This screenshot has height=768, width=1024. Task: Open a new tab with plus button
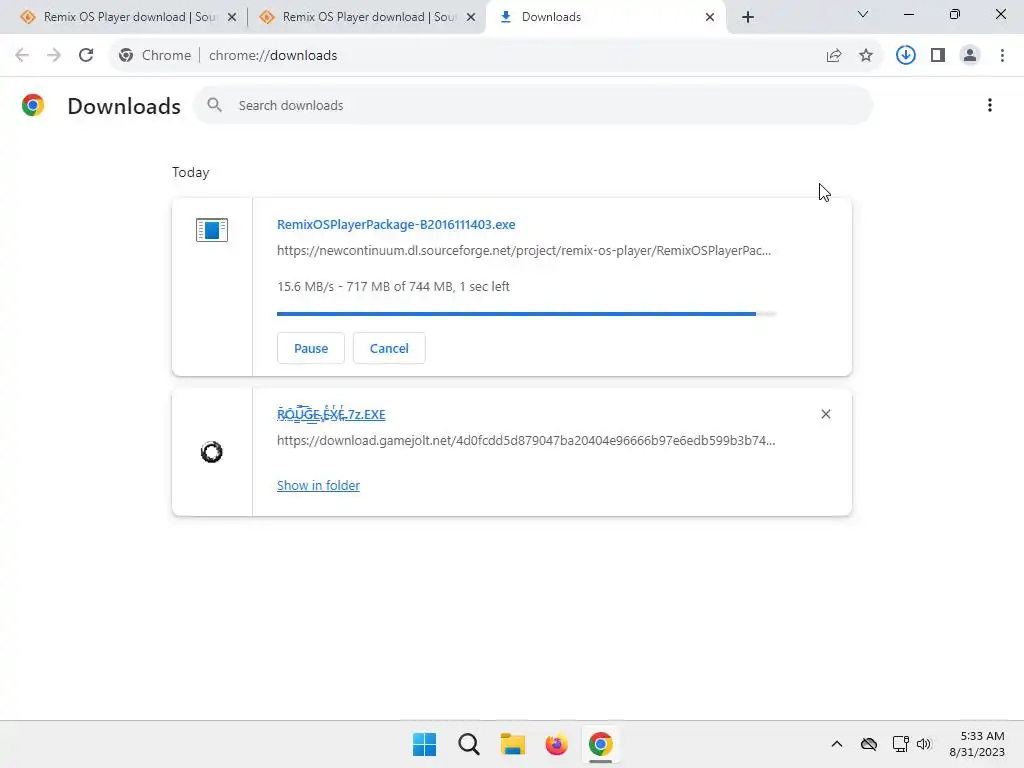click(x=748, y=18)
